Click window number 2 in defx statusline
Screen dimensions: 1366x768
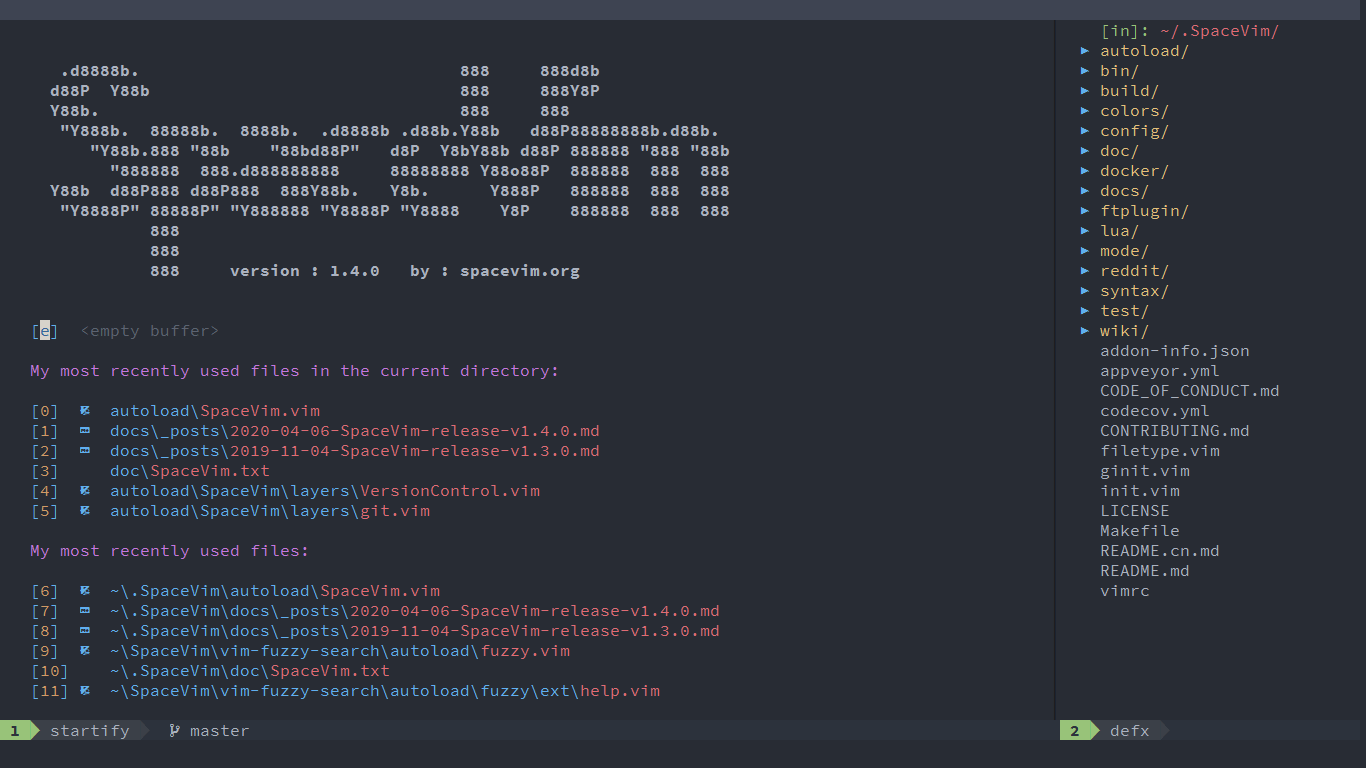tap(1075, 730)
